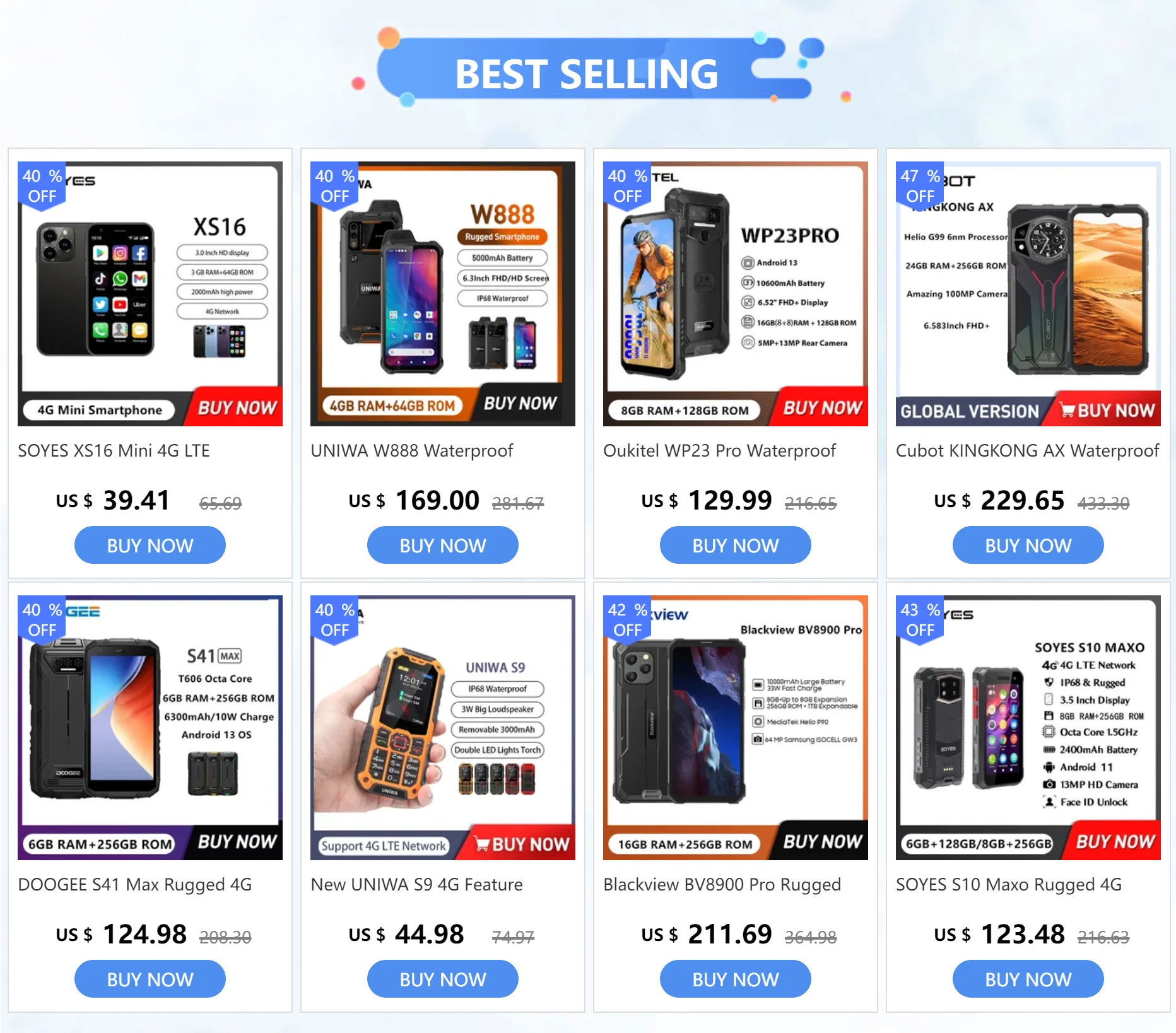Open the Blackview BV8900 Pro product image

point(736,728)
